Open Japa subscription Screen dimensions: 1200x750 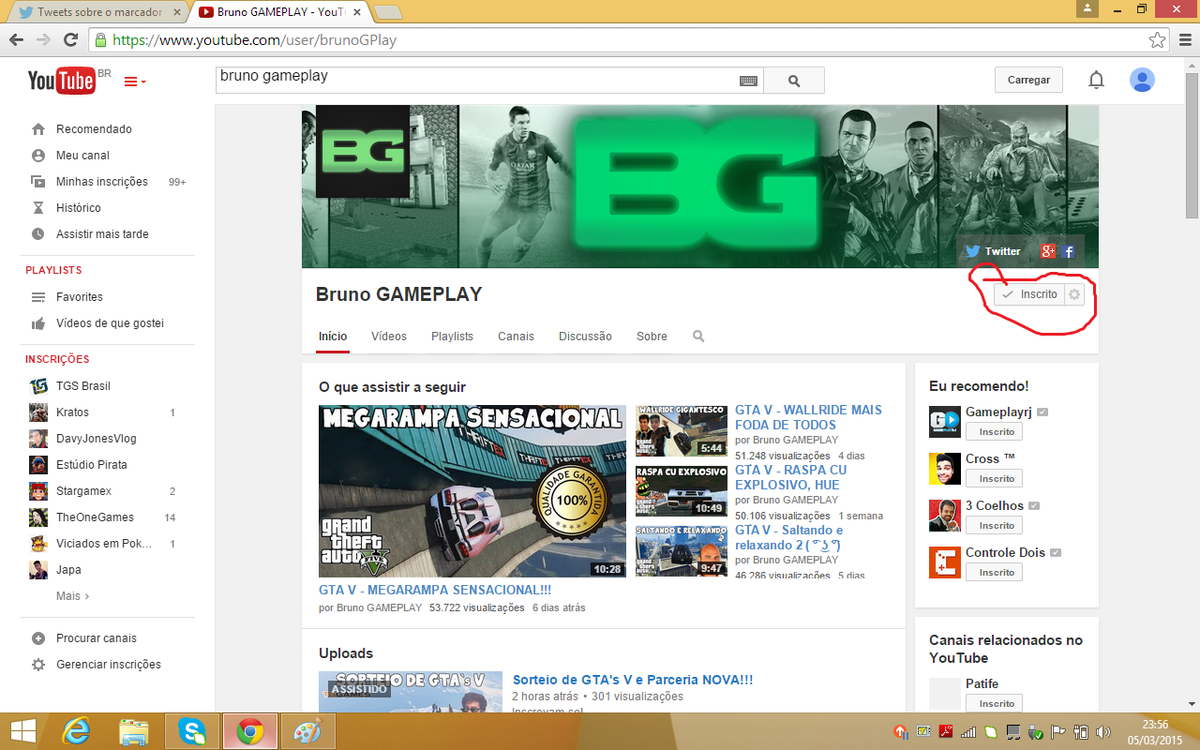point(68,570)
